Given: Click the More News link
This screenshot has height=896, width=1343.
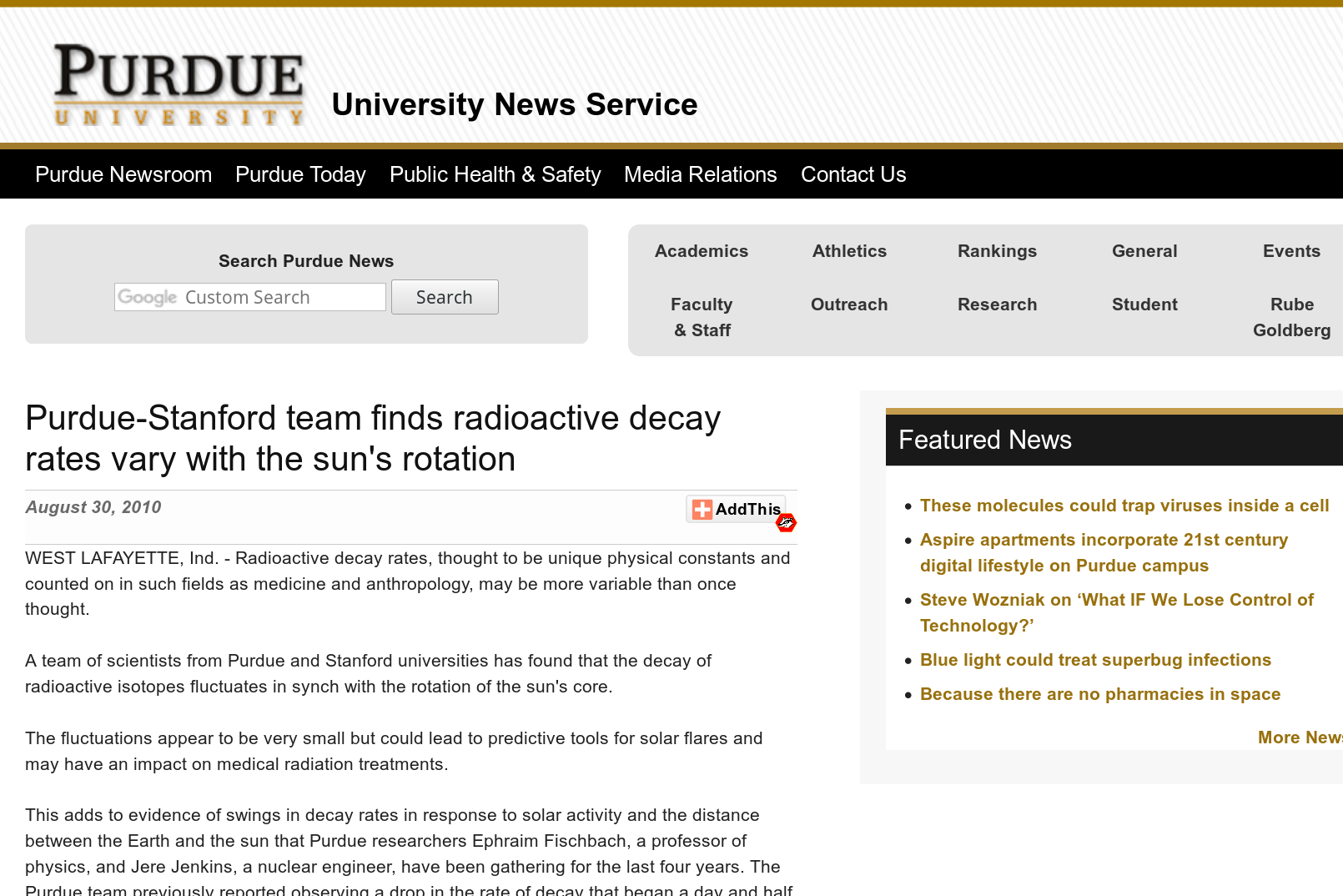Looking at the screenshot, I should coord(1300,737).
